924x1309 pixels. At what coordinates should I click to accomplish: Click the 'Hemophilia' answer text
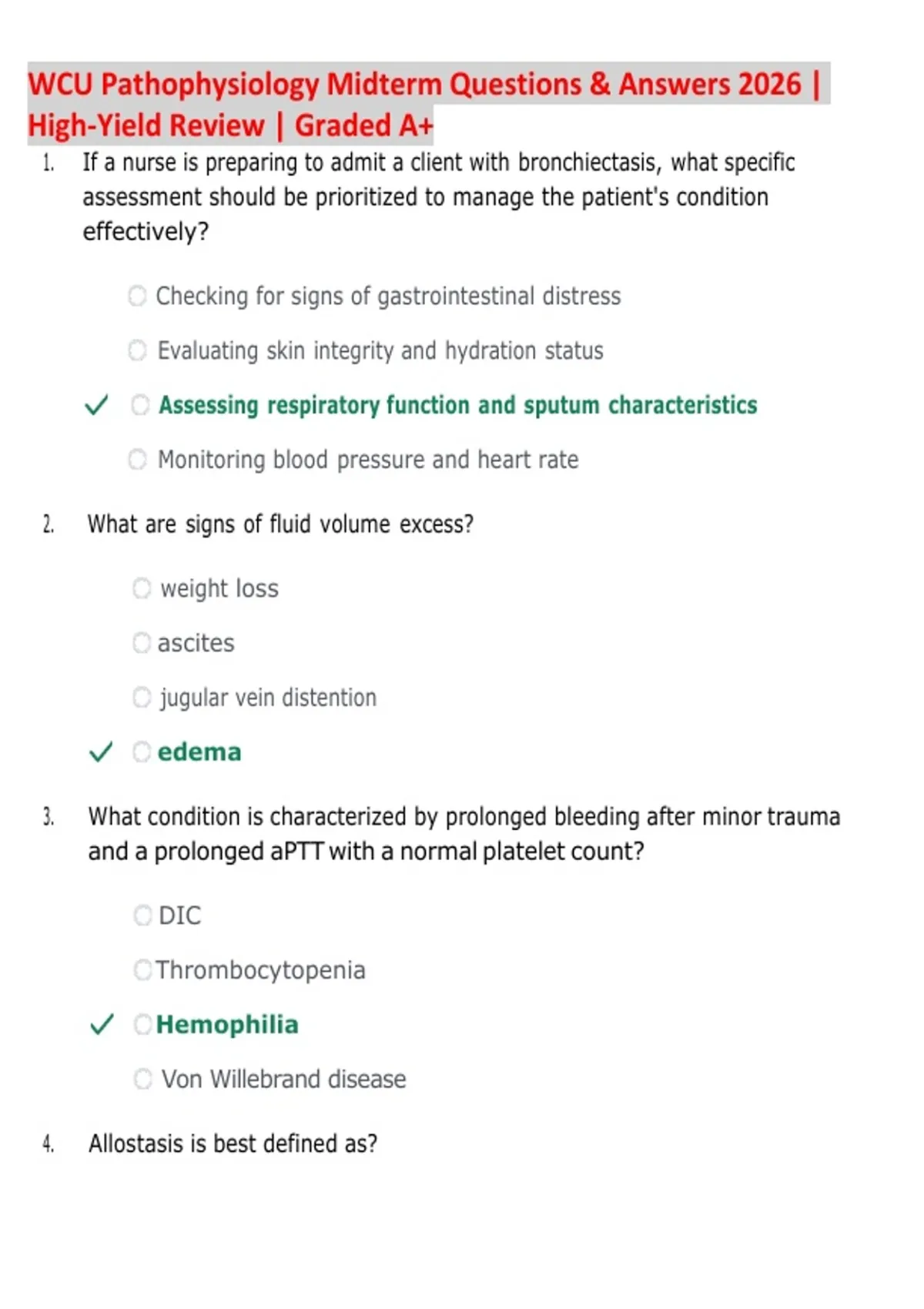pos(227,1025)
